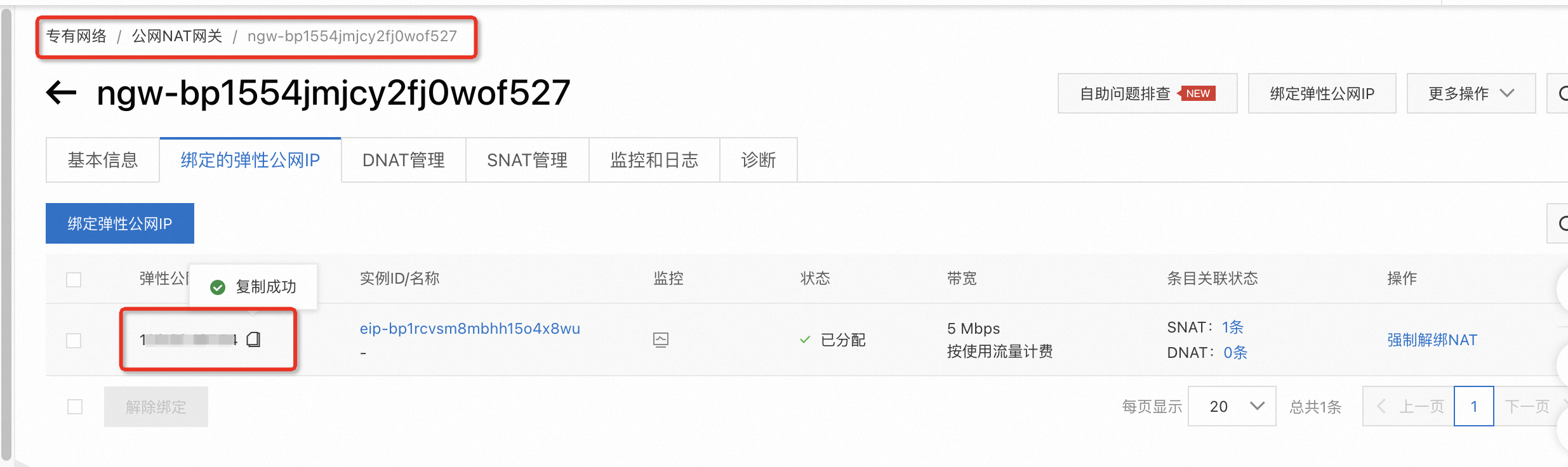The height and width of the screenshot is (467, 1568).
Task: Click the back arrow beside gateway name
Action: [62, 93]
